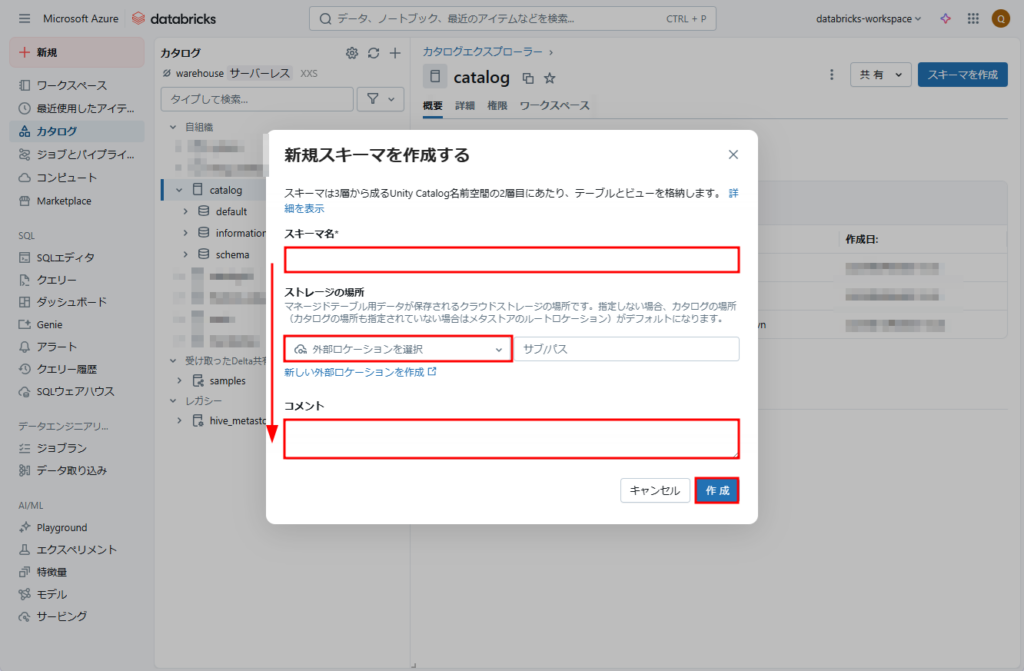Open Genie in the sidebar
This screenshot has width=1024, height=671.
coord(77,324)
